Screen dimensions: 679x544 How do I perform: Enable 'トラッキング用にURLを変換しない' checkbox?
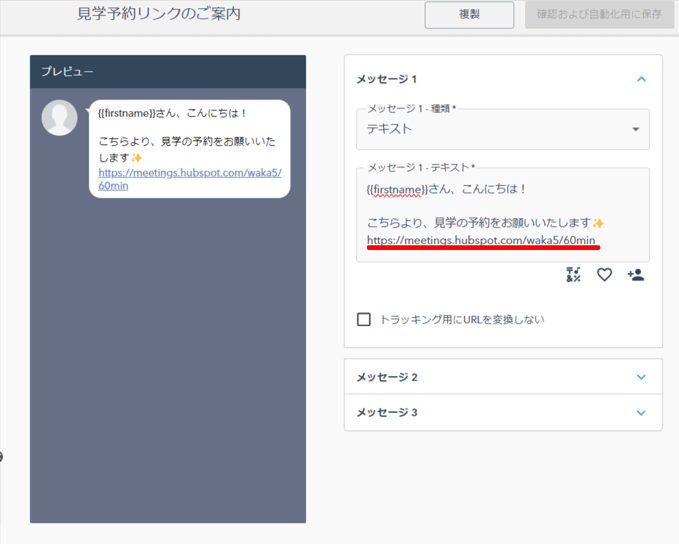(364, 320)
